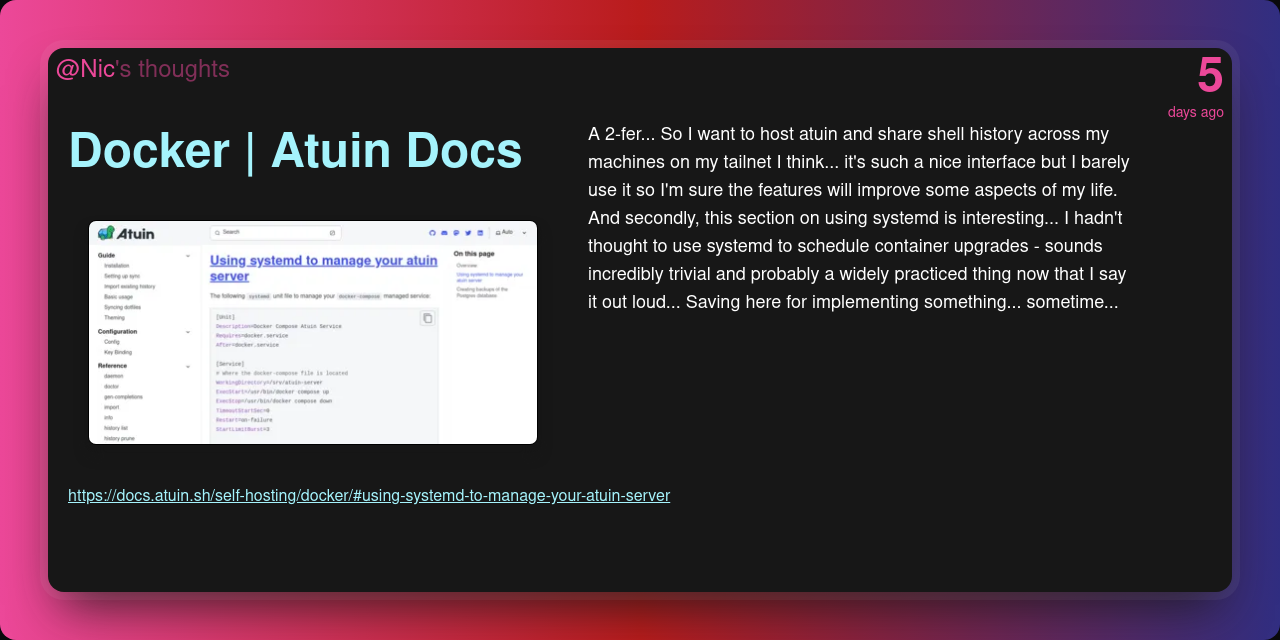Click the Discord icon in the docs header
This screenshot has height=640, width=1280.
point(445,232)
